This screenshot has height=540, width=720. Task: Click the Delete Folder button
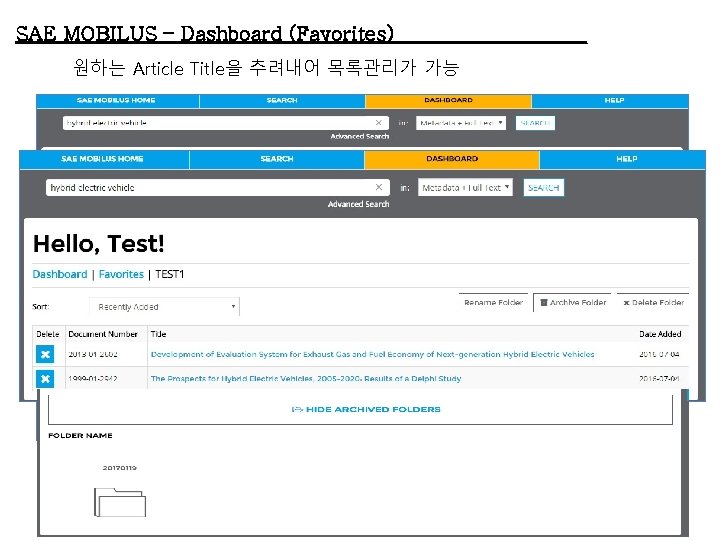pos(653,302)
